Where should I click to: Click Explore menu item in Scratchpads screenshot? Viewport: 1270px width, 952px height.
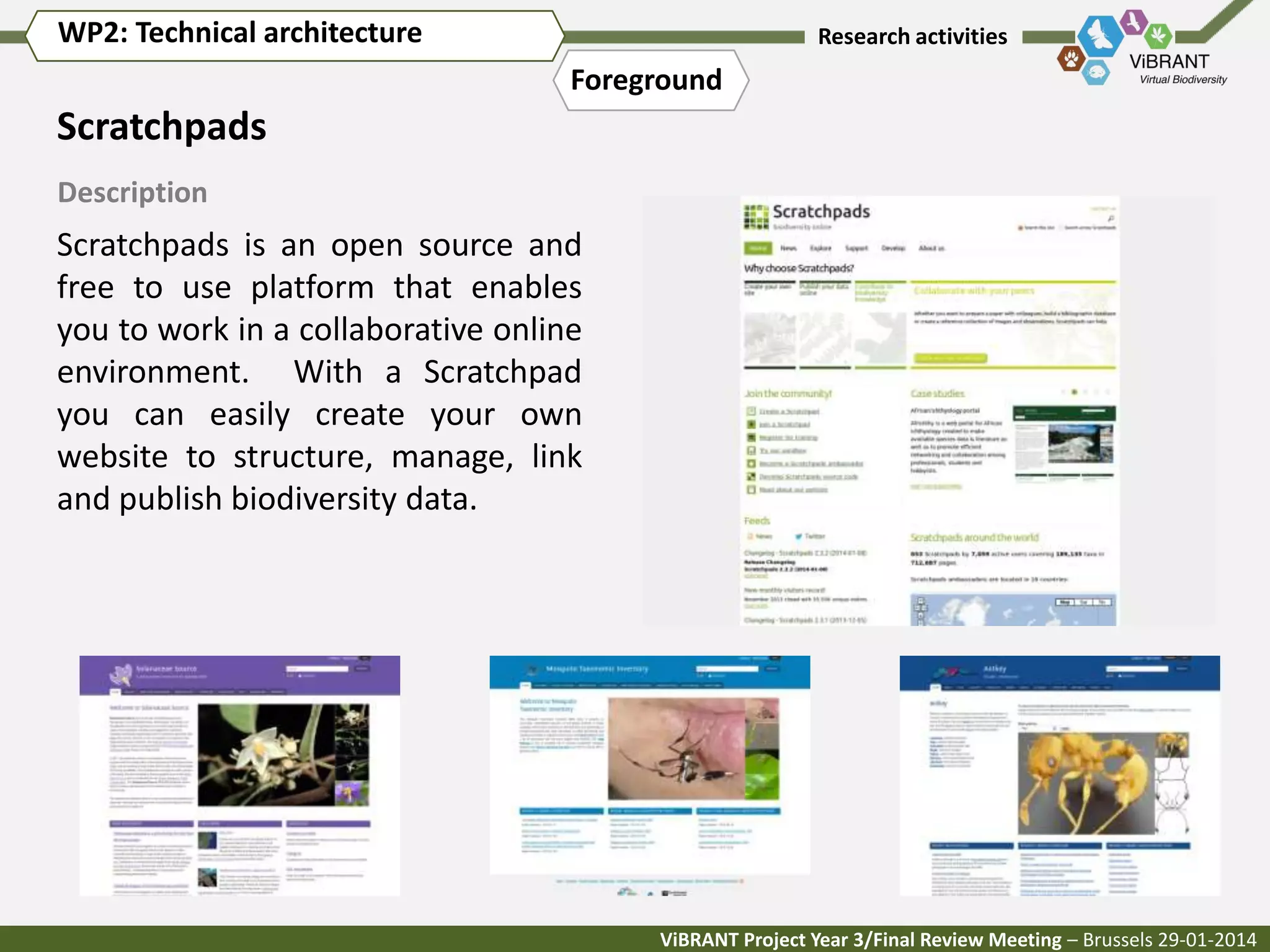coord(820,248)
